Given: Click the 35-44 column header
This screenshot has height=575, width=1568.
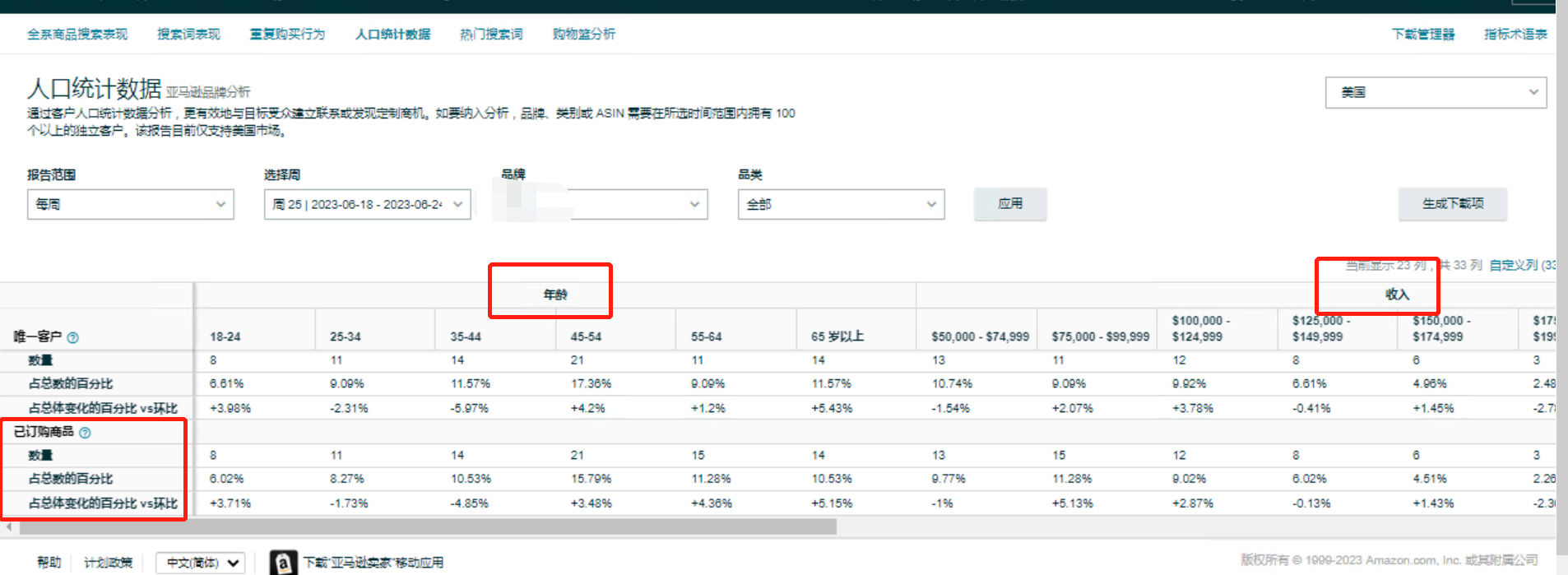Looking at the screenshot, I should click(466, 337).
